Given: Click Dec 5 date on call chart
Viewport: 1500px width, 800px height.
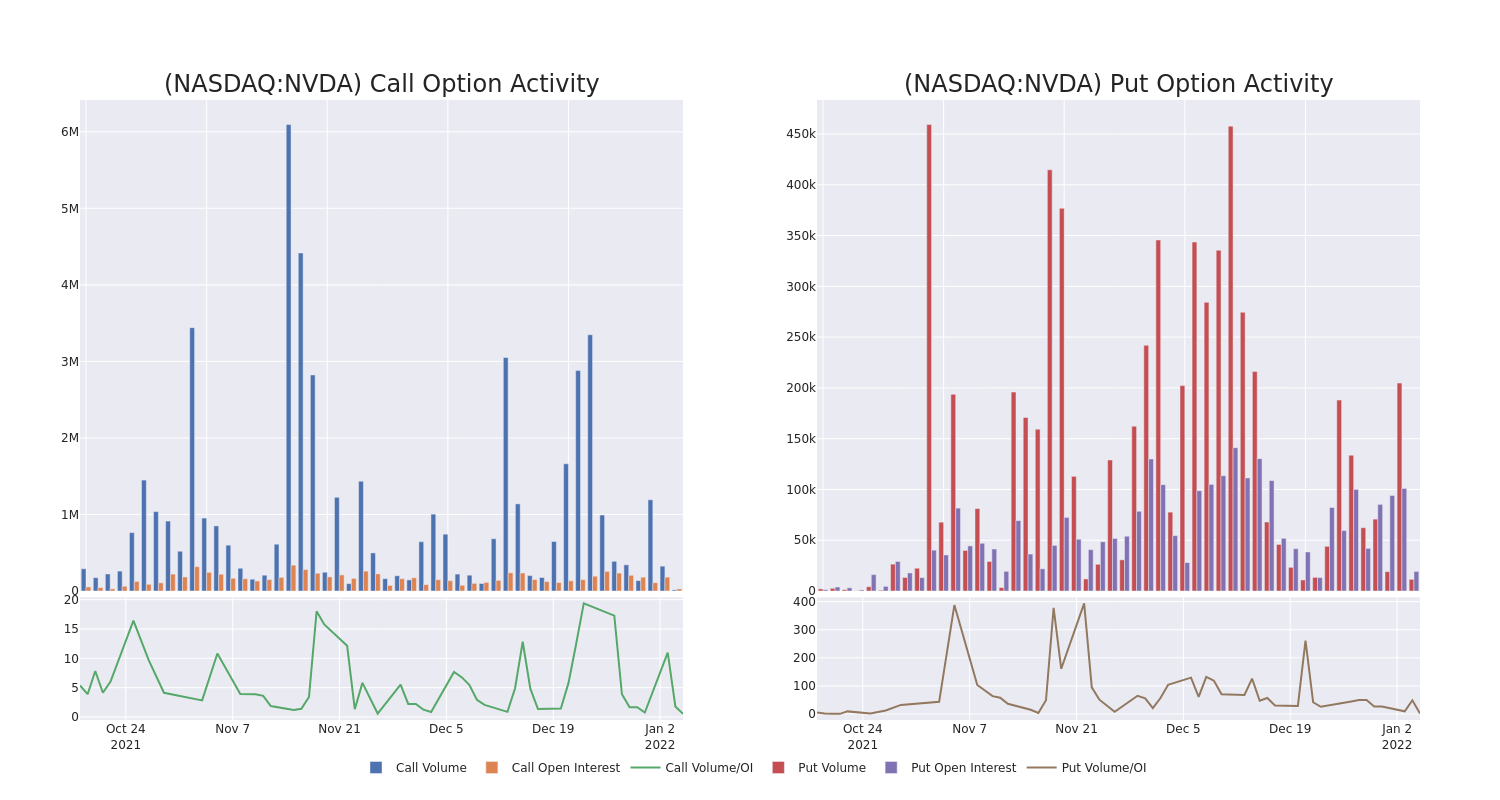Looking at the screenshot, I should (446, 729).
